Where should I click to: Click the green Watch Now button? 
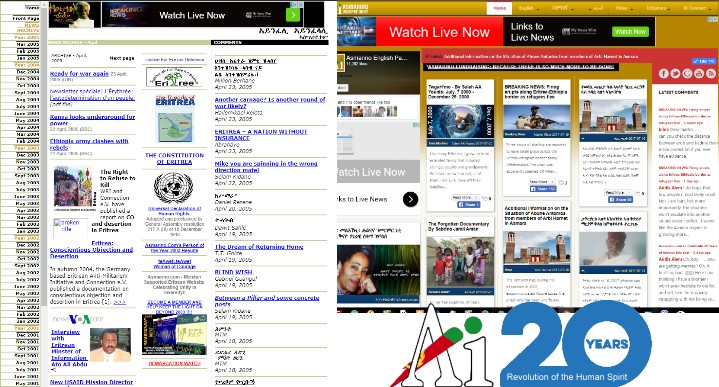tap(631, 32)
